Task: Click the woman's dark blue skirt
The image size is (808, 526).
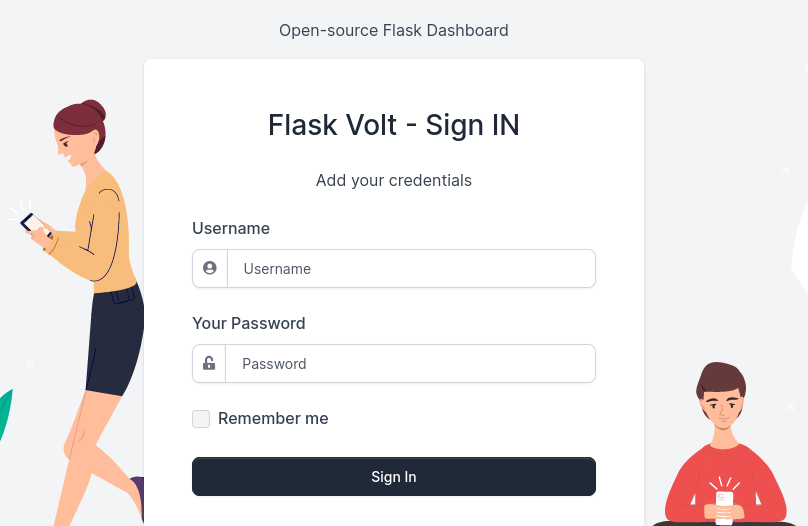Action: pyautogui.click(x=115, y=340)
